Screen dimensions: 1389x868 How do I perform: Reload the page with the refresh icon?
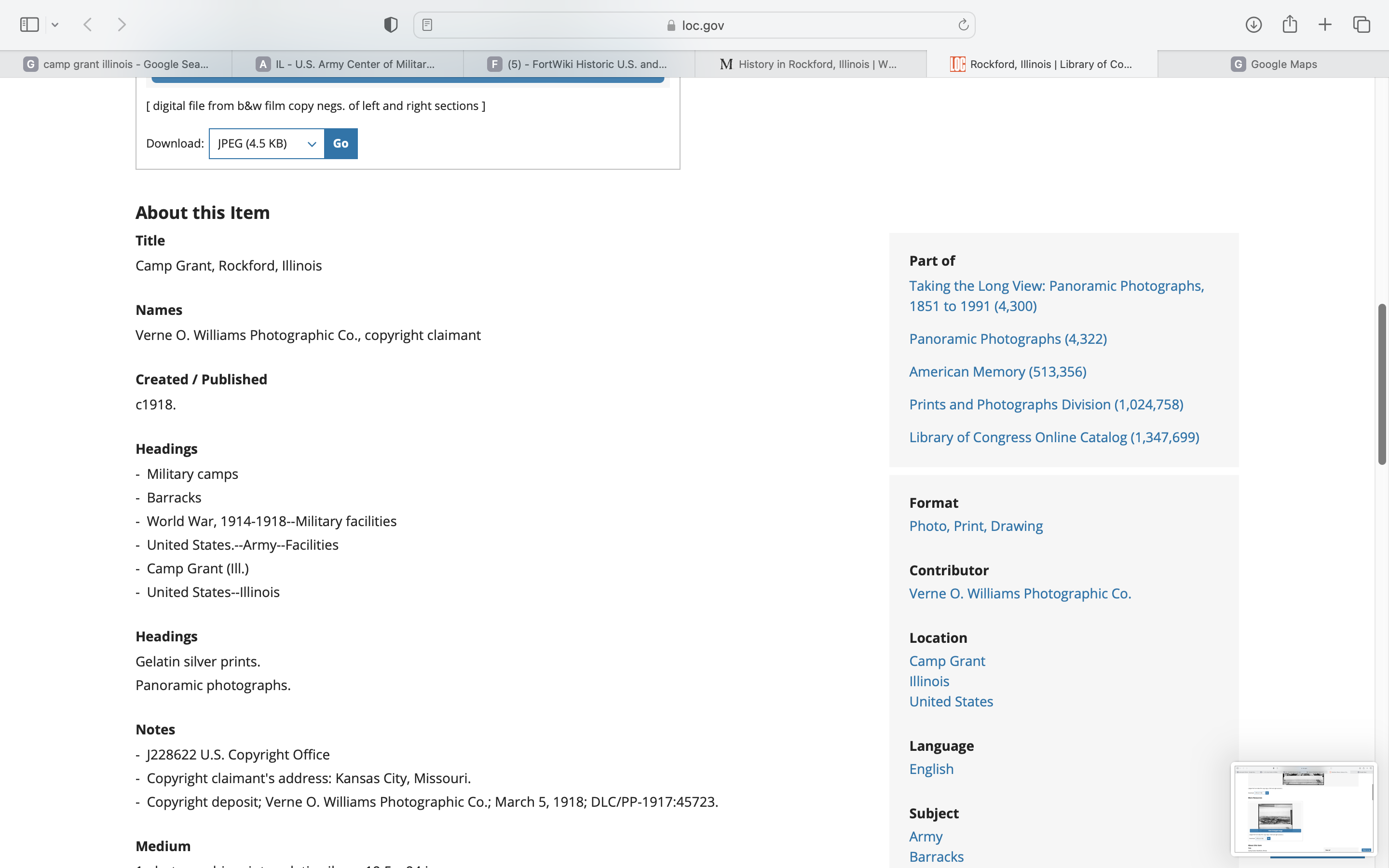[x=963, y=25]
